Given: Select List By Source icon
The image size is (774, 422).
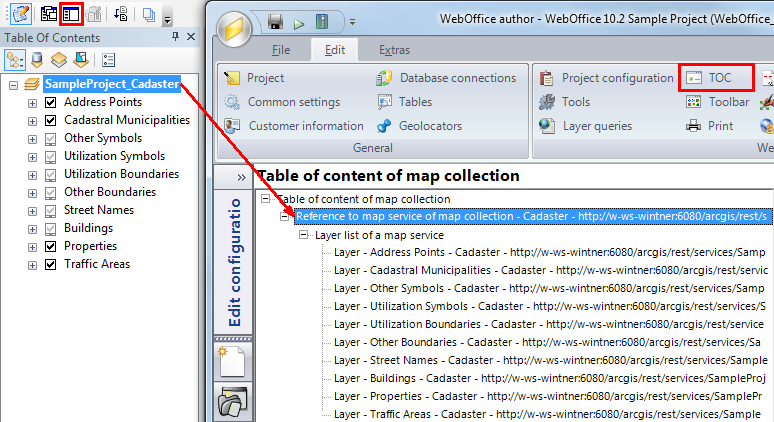Looking at the screenshot, I should 37,60.
